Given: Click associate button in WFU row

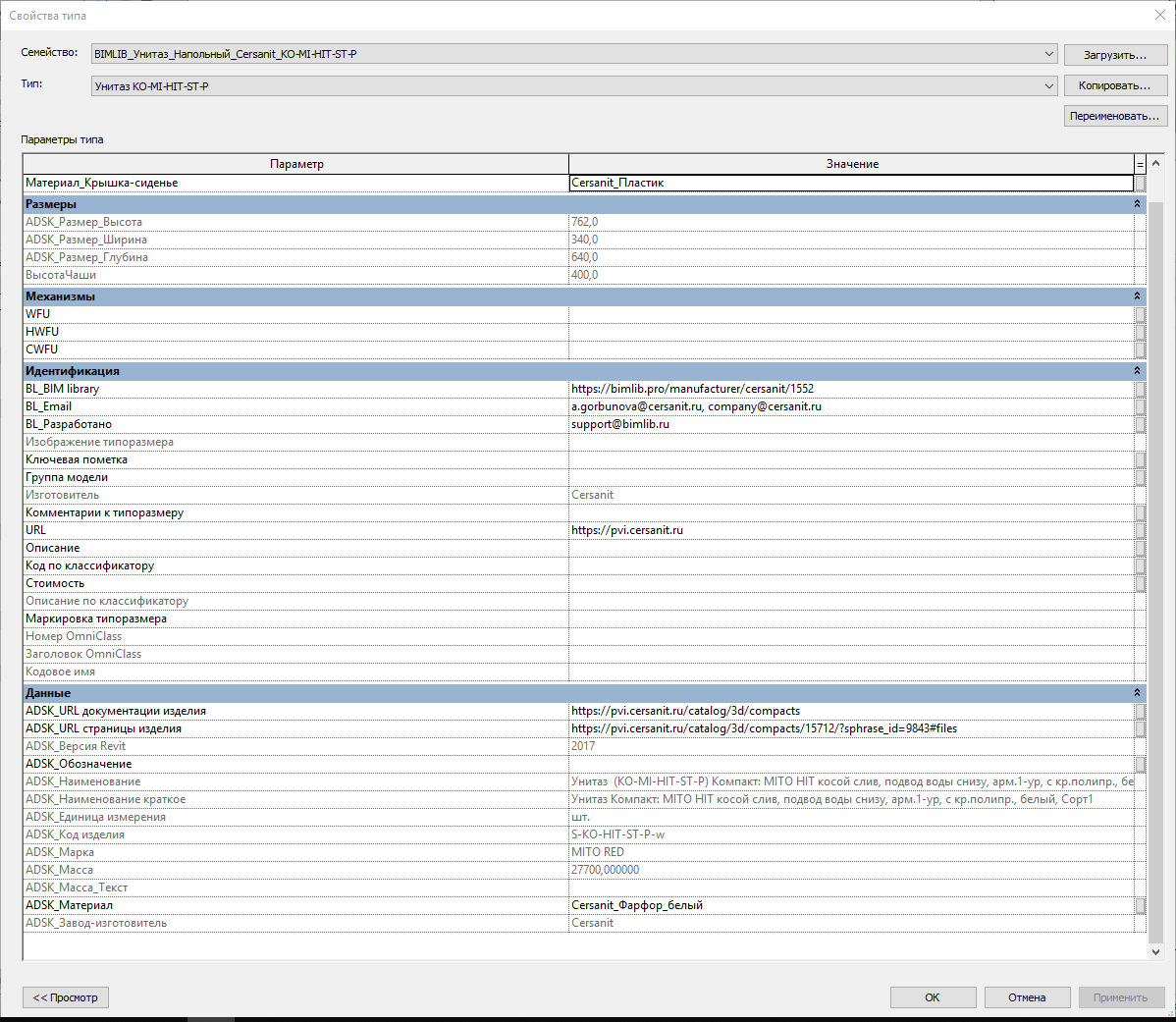Looking at the screenshot, I should point(1140,314).
